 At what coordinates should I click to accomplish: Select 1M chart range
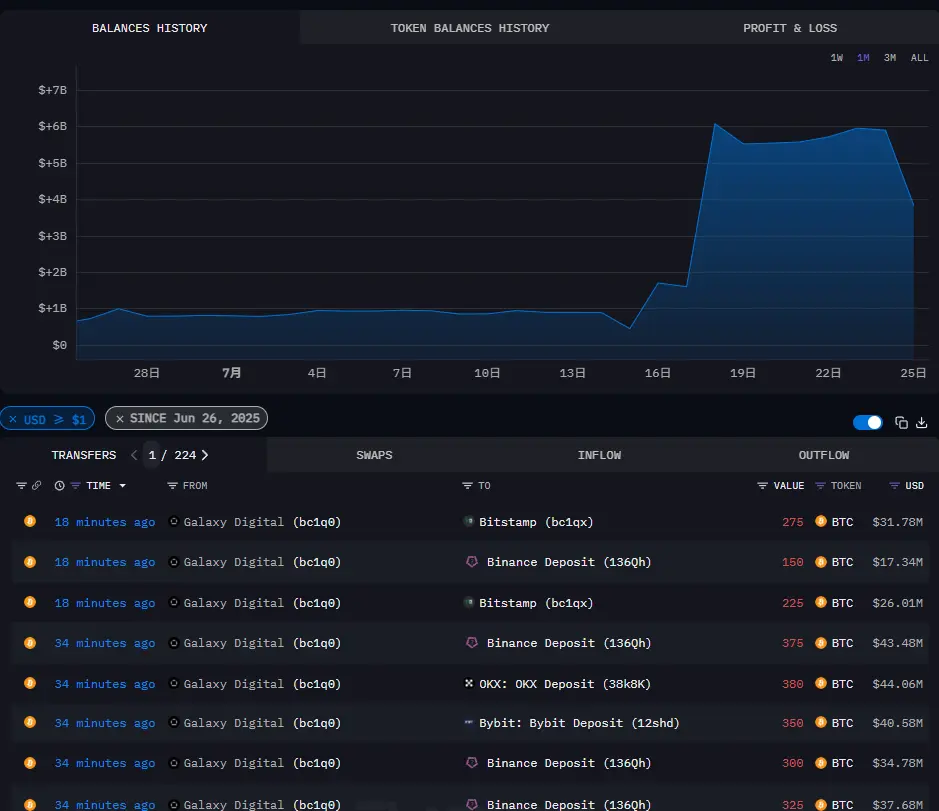(x=863, y=58)
